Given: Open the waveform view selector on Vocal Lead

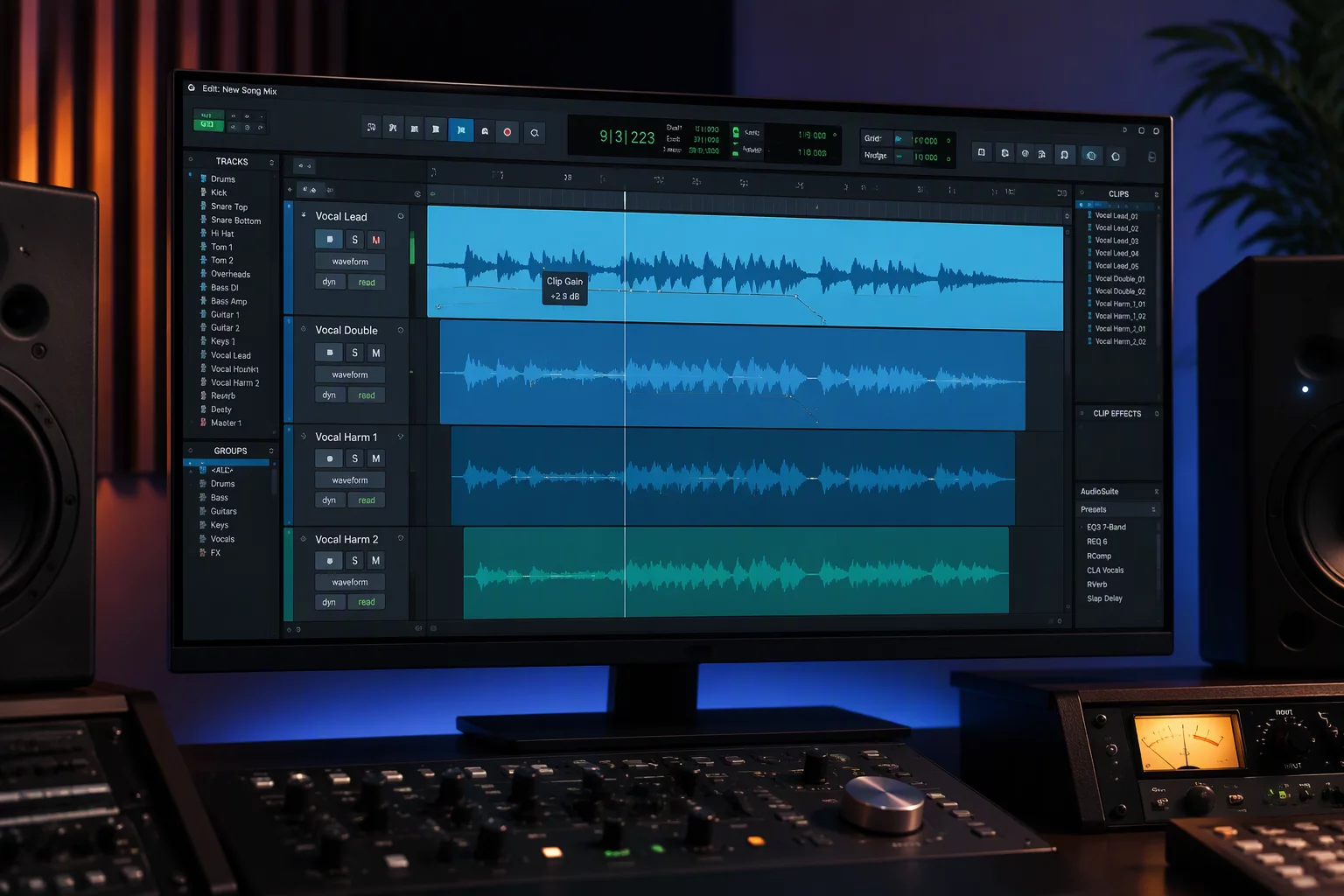Looking at the screenshot, I should (x=350, y=262).
